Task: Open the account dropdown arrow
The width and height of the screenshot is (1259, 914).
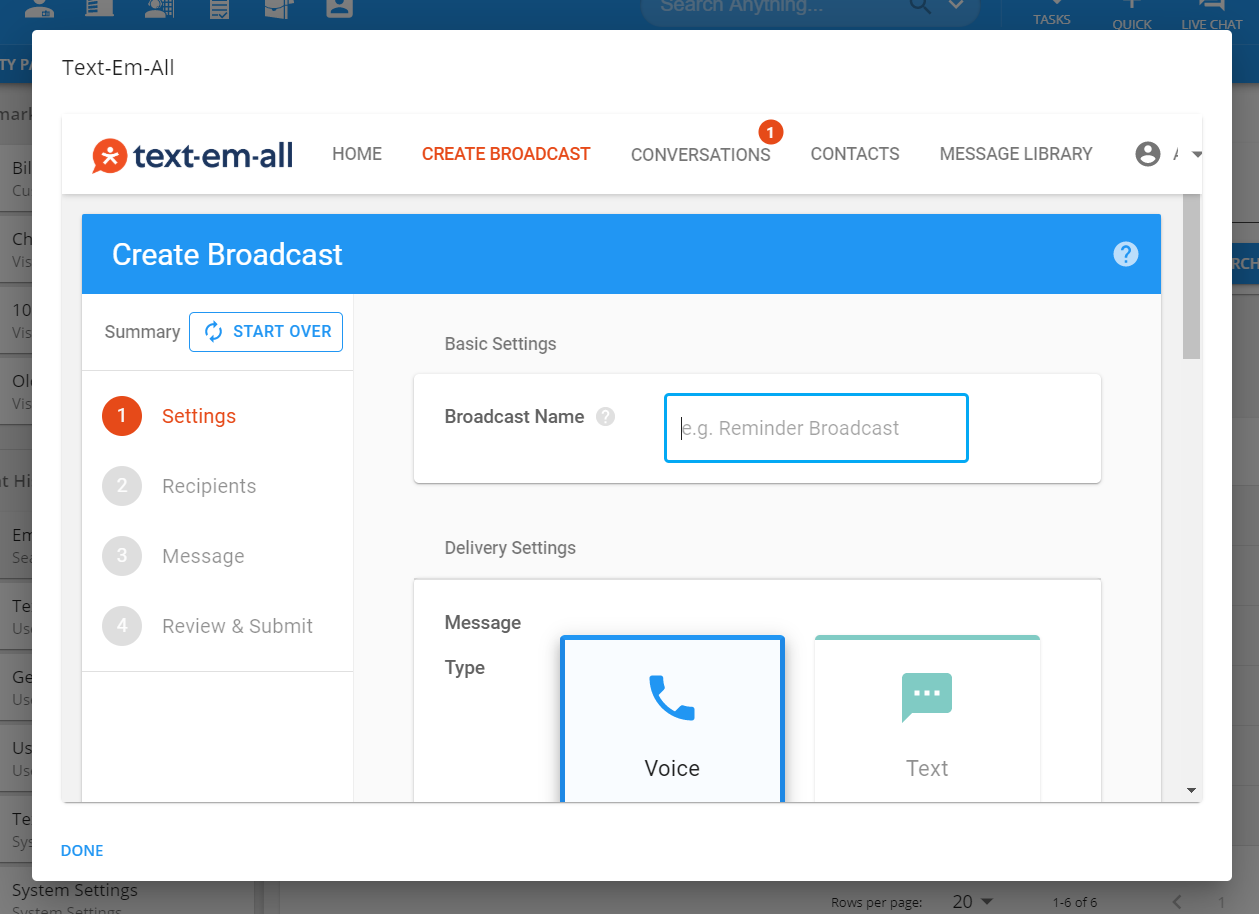Action: (x=1196, y=155)
